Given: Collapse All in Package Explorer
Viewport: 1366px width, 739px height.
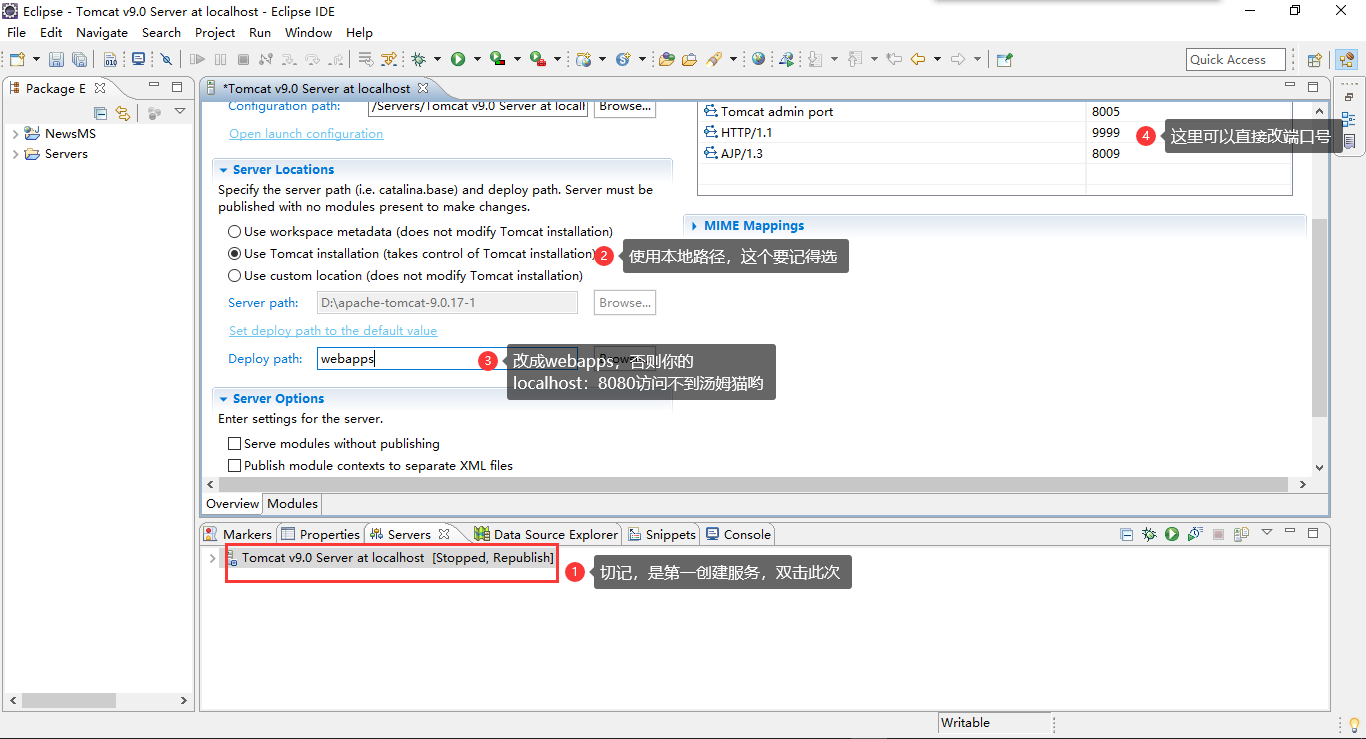Looking at the screenshot, I should [100, 113].
